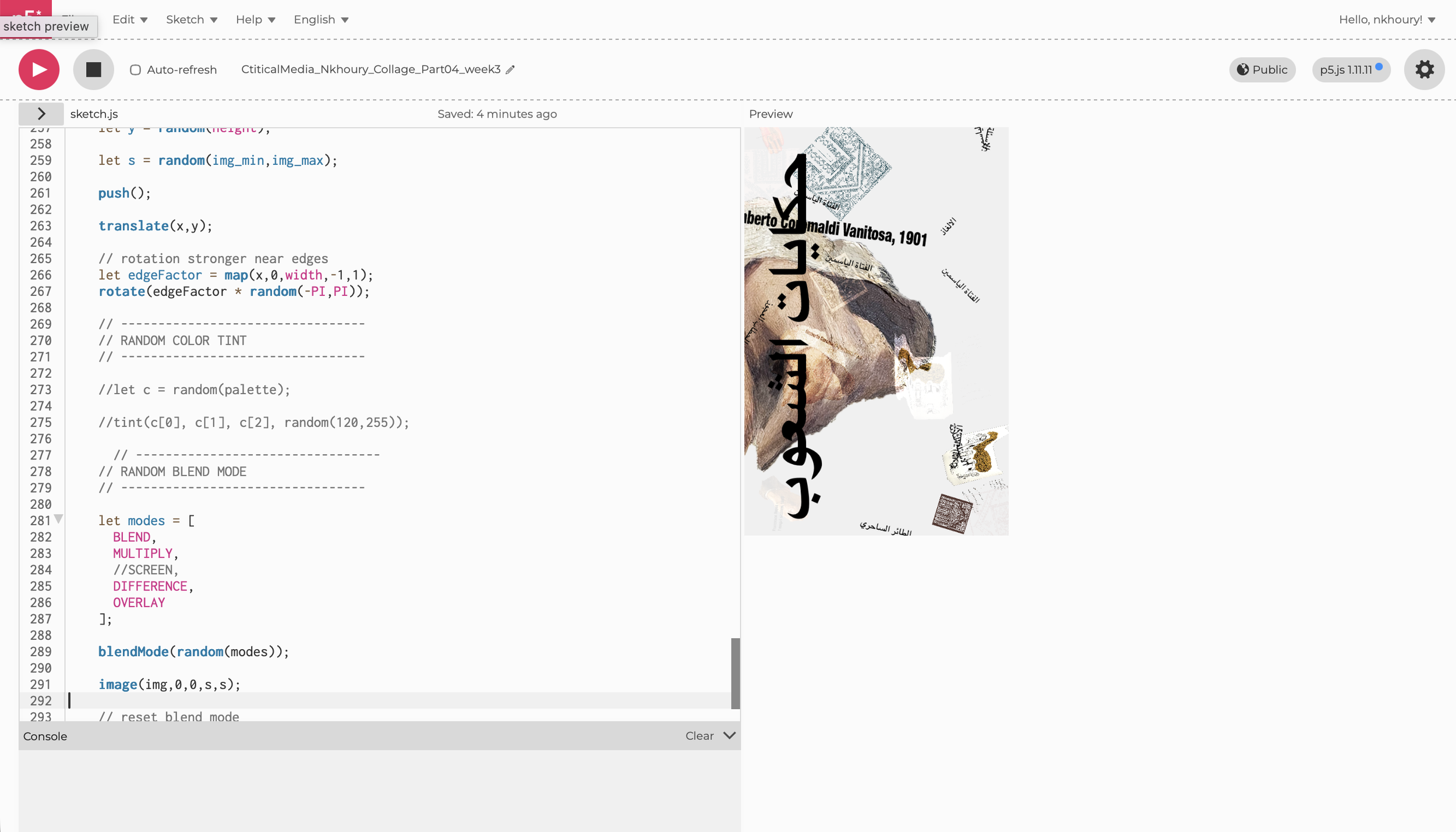
Task: Click the OVERLAY entry in modes array
Action: 139,603
